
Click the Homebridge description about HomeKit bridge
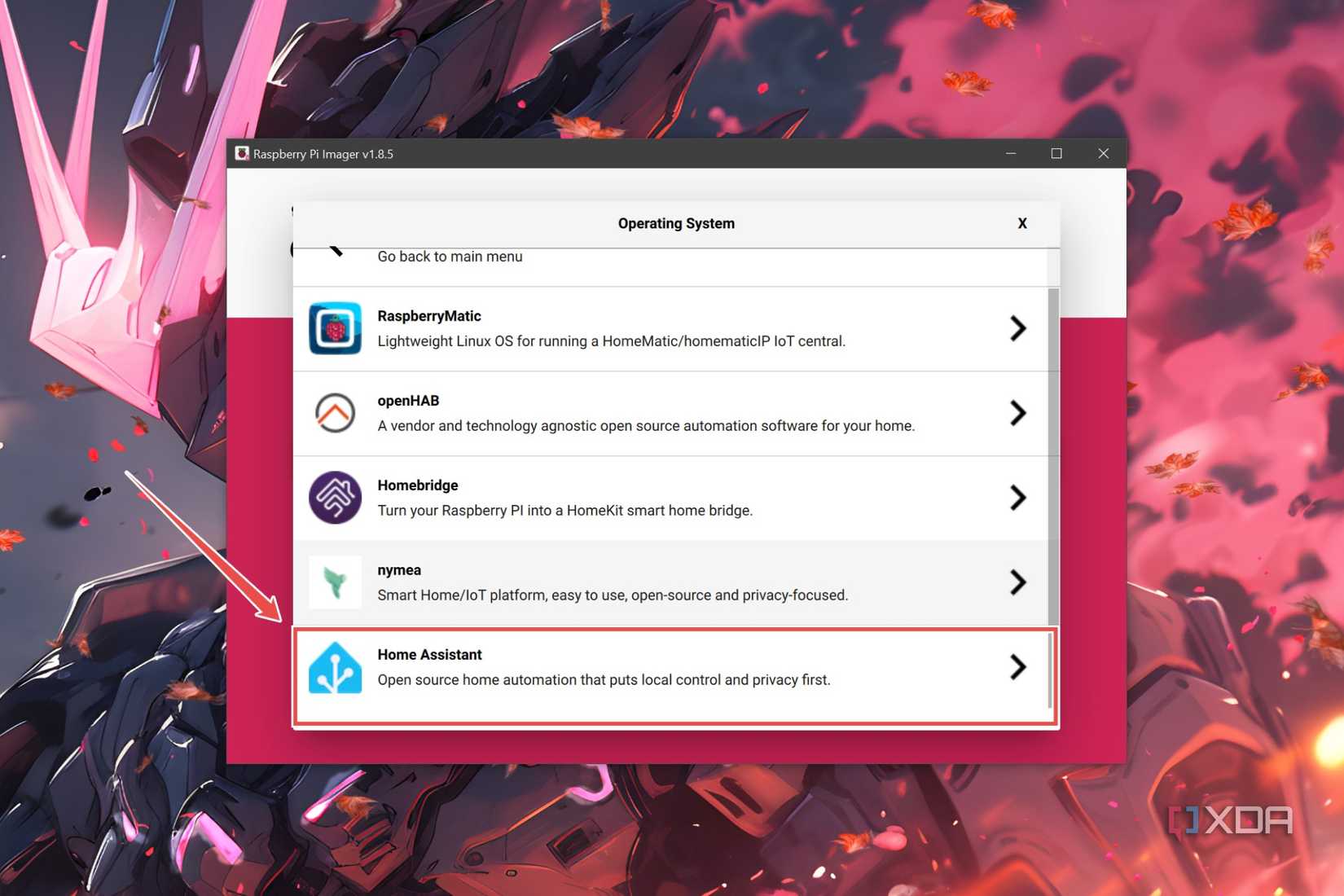(x=565, y=511)
